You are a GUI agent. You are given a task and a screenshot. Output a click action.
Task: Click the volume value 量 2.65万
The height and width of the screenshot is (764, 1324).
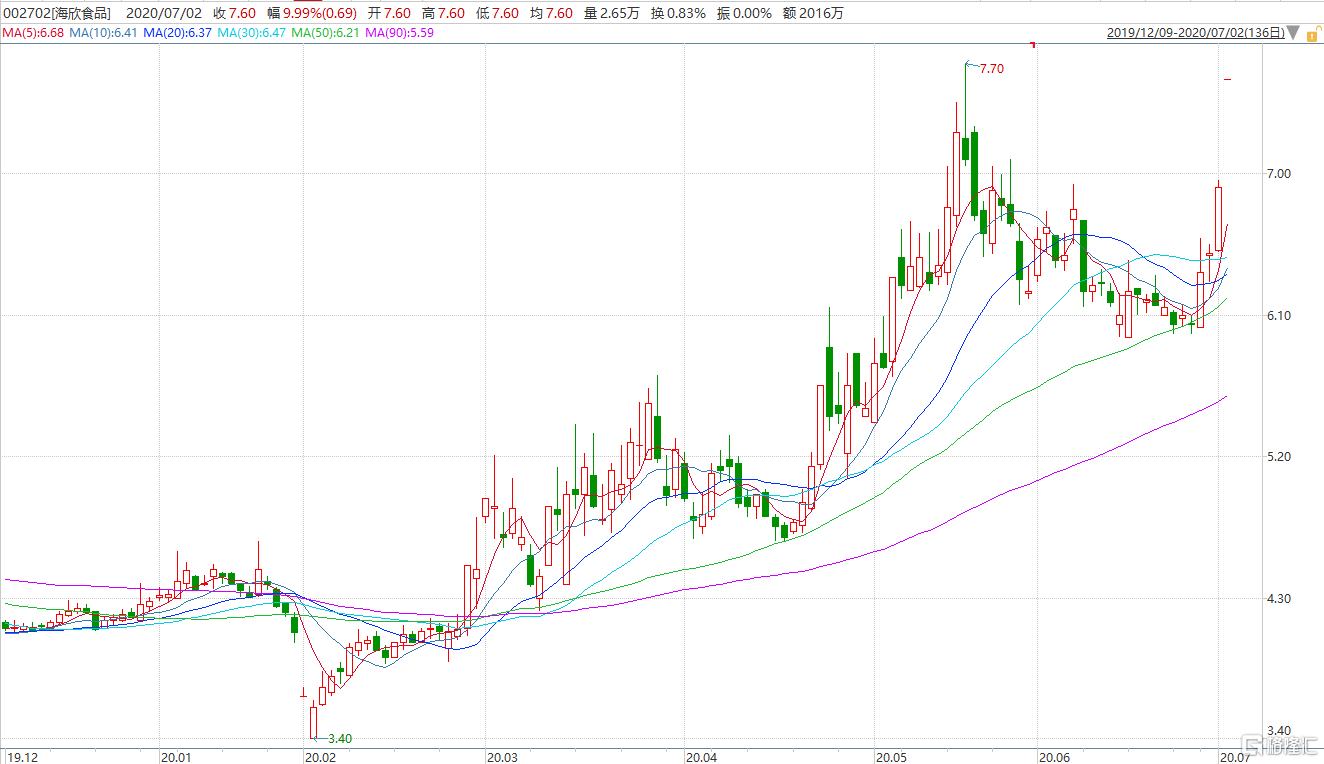point(612,13)
